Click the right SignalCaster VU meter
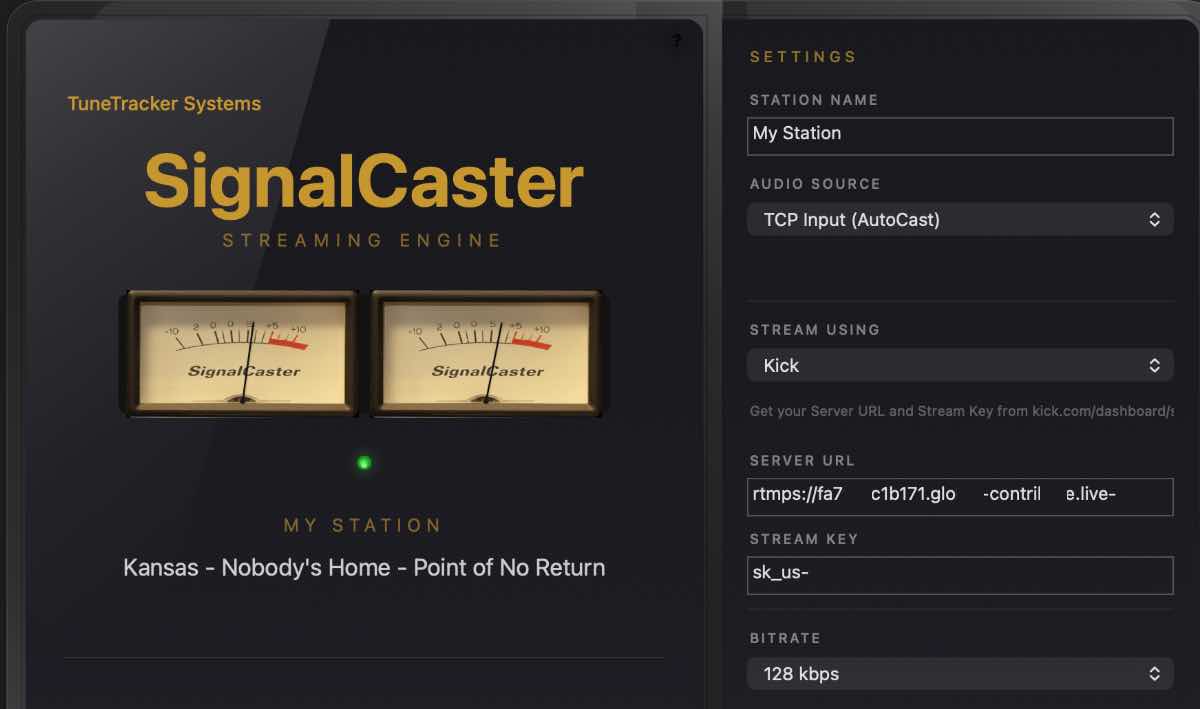Screen dimensions: 1200x709 click(487, 353)
